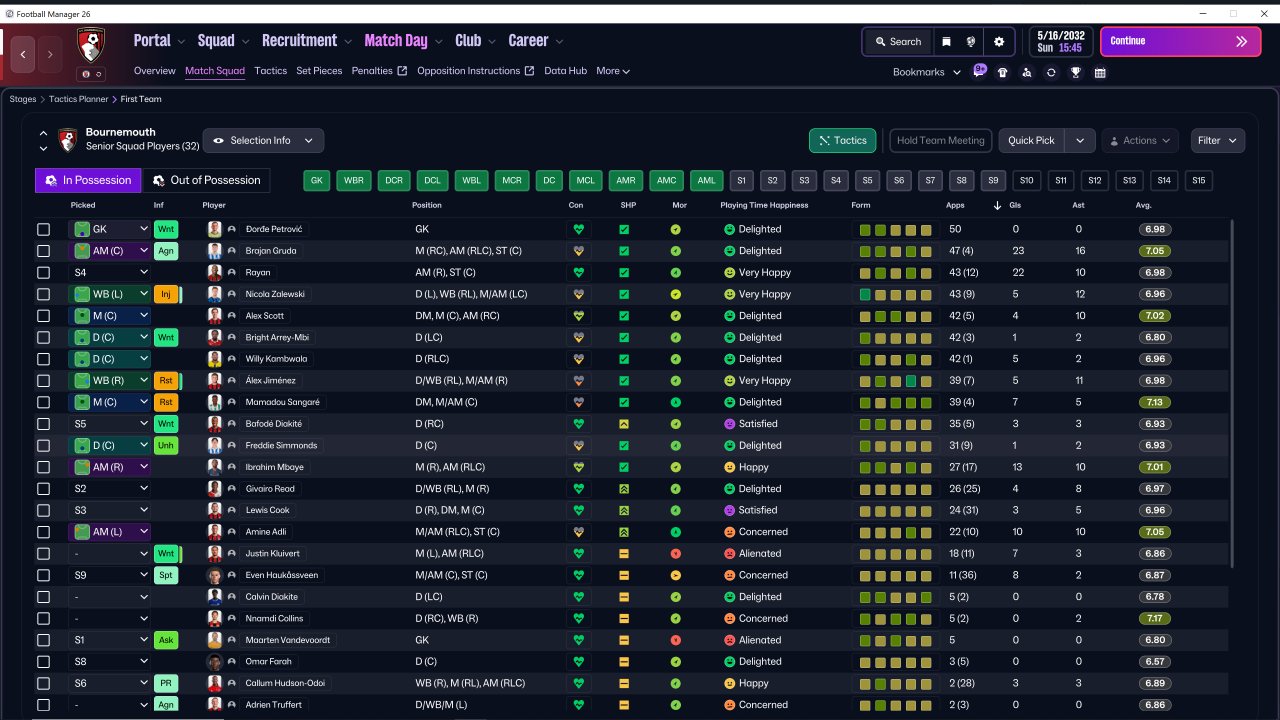Switch to the Set Pieces tab
This screenshot has width=1280, height=720.
coord(319,71)
